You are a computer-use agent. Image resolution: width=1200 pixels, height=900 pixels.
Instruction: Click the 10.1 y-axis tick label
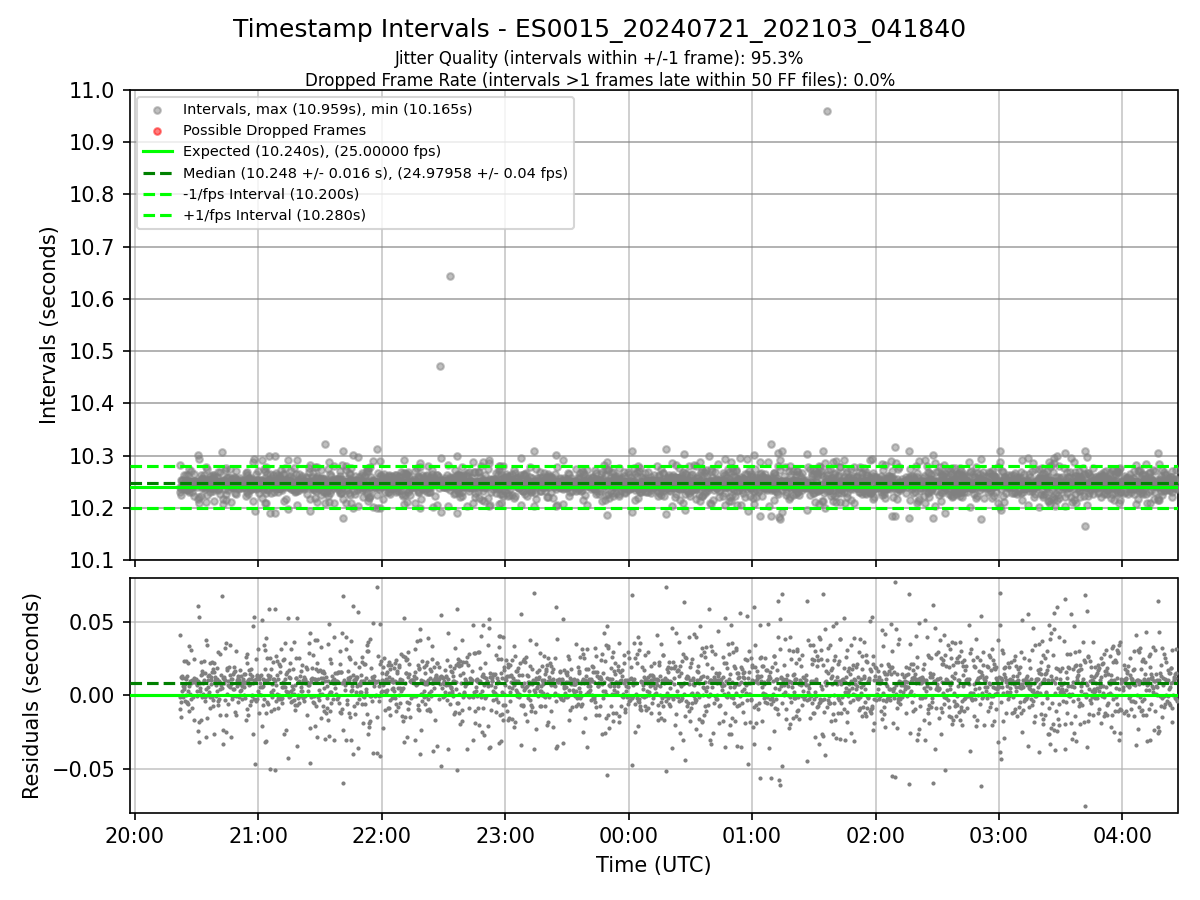tap(93, 560)
